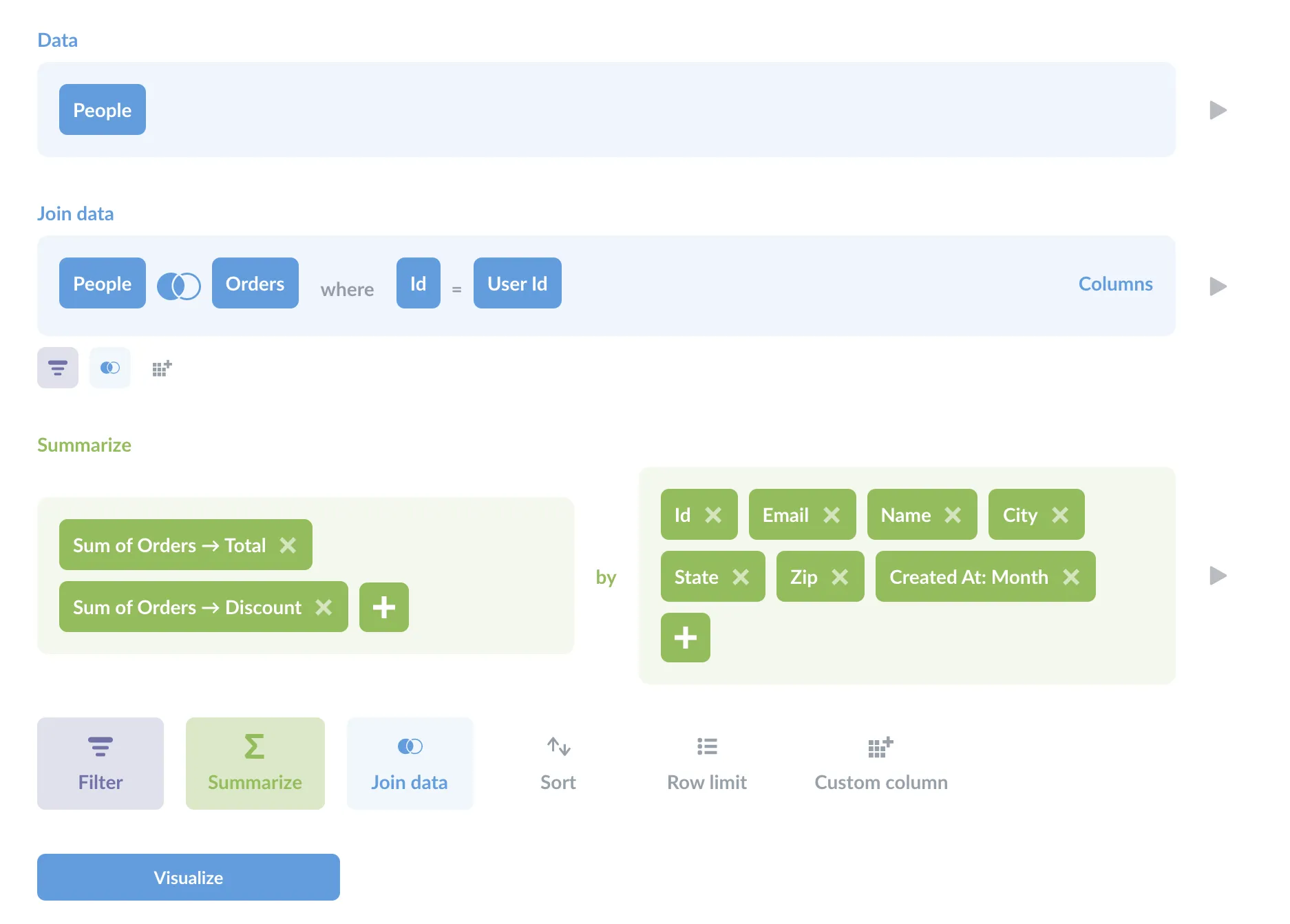The width and height of the screenshot is (1290, 924).
Task: Remove the Created At: Month grouping
Action: pos(1071,577)
